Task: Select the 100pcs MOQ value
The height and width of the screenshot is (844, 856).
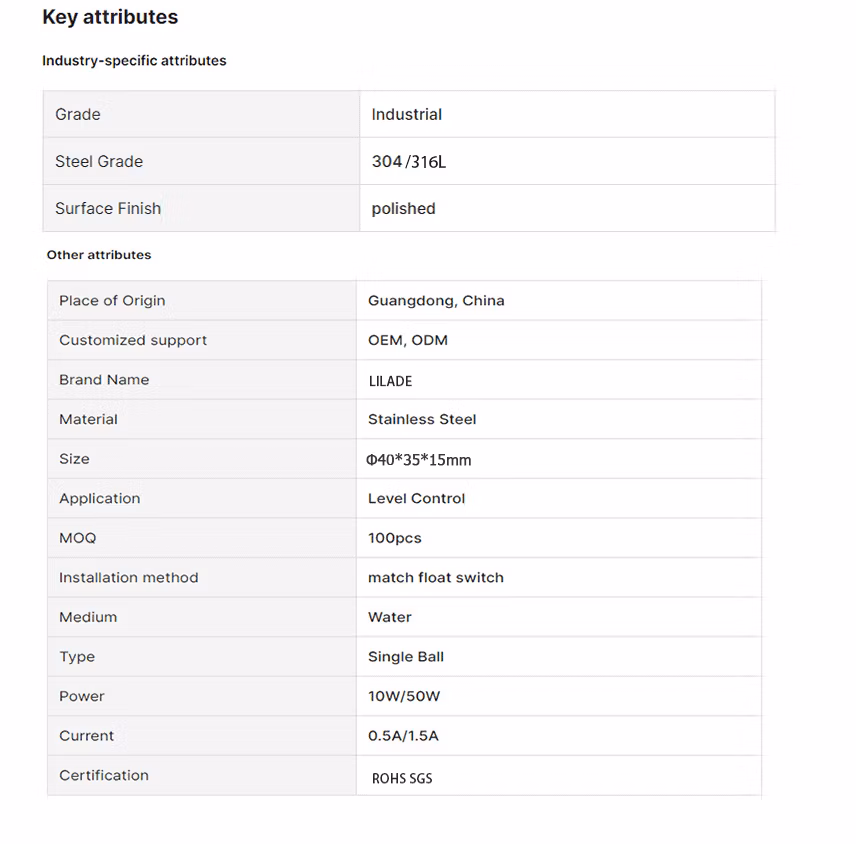Action: pyautogui.click(x=395, y=538)
